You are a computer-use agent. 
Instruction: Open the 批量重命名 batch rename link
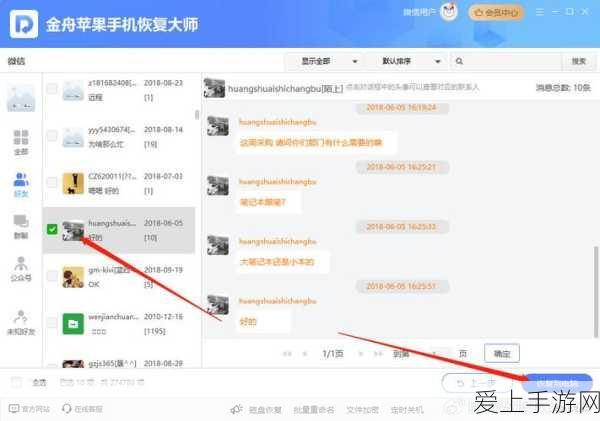click(x=314, y=410)
